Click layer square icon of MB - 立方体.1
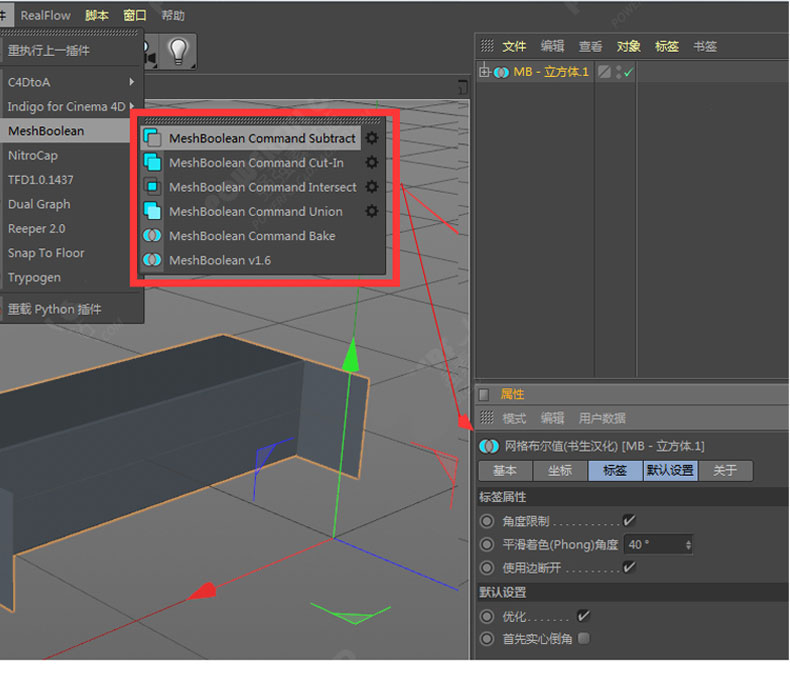 pos(604,72)
